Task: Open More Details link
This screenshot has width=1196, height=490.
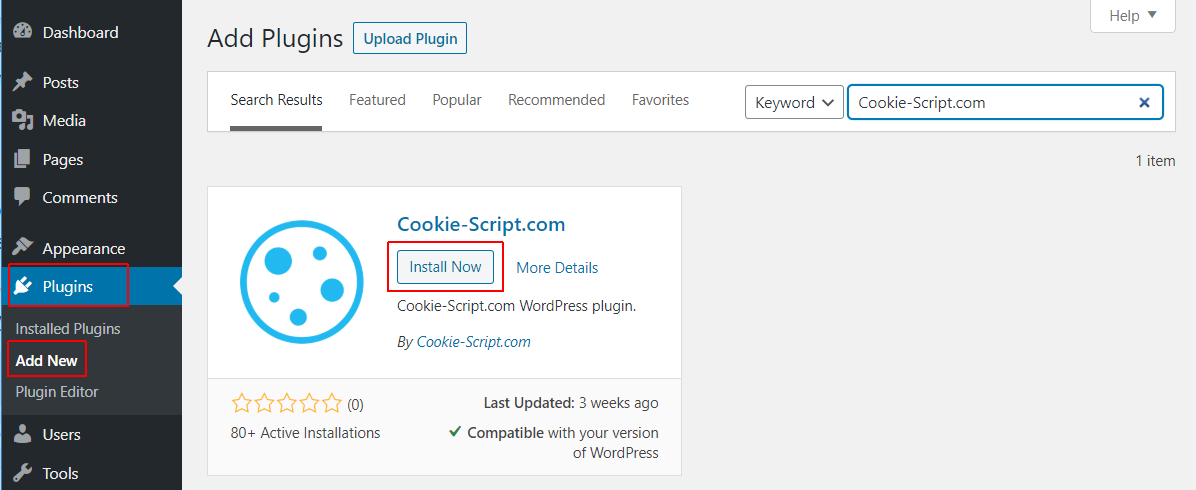Action: click(x=557, y=268)
